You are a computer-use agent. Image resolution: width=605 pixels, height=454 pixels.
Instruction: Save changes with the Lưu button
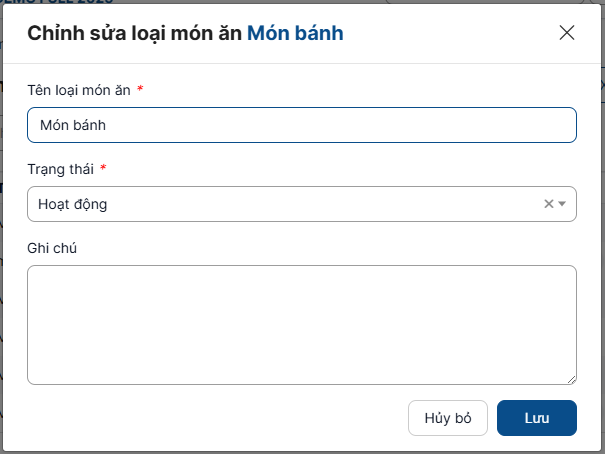click(x=536, y=418)
